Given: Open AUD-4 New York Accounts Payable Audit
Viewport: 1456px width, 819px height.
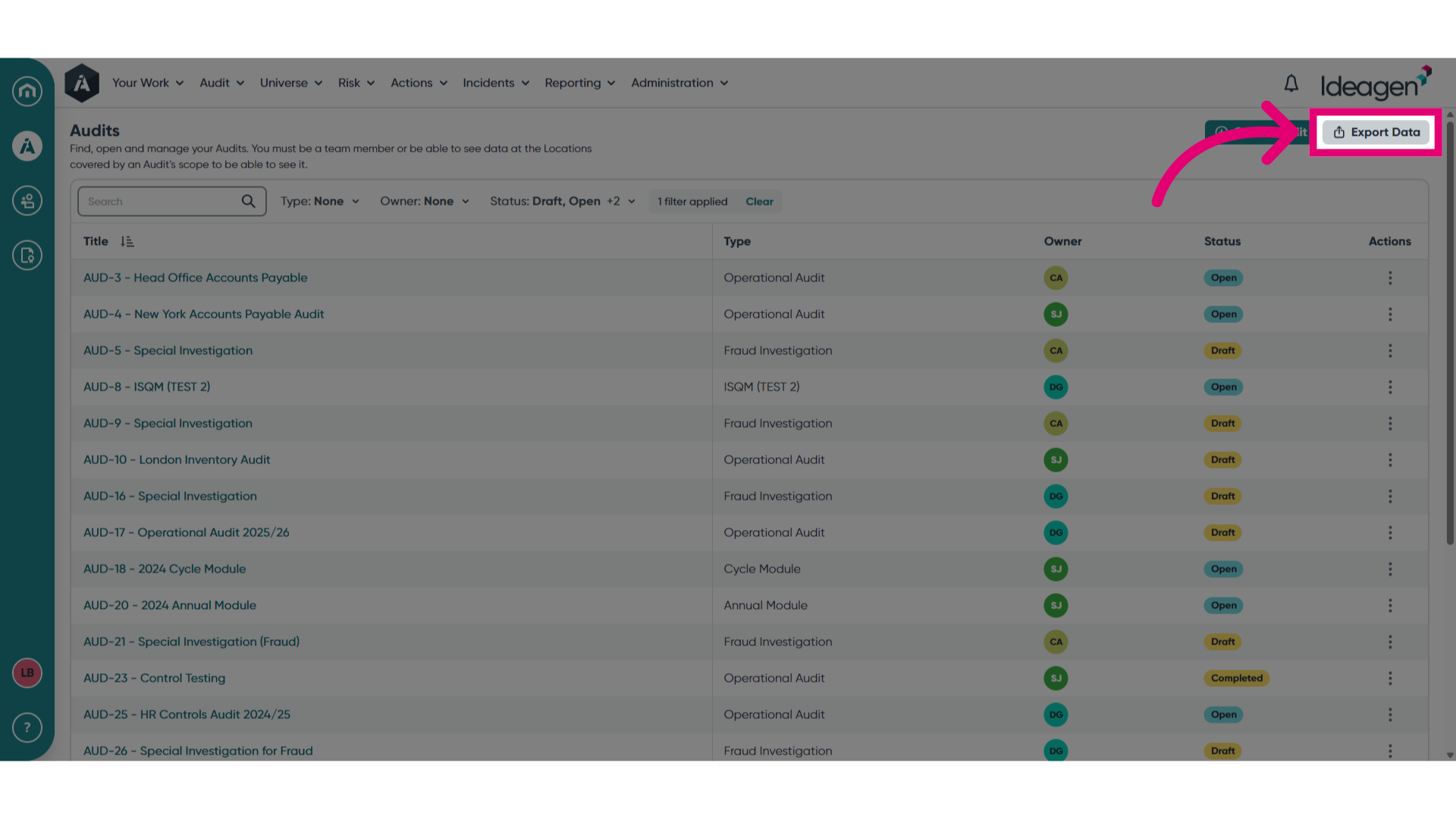Looking at the screenshot, I should 203,314.
